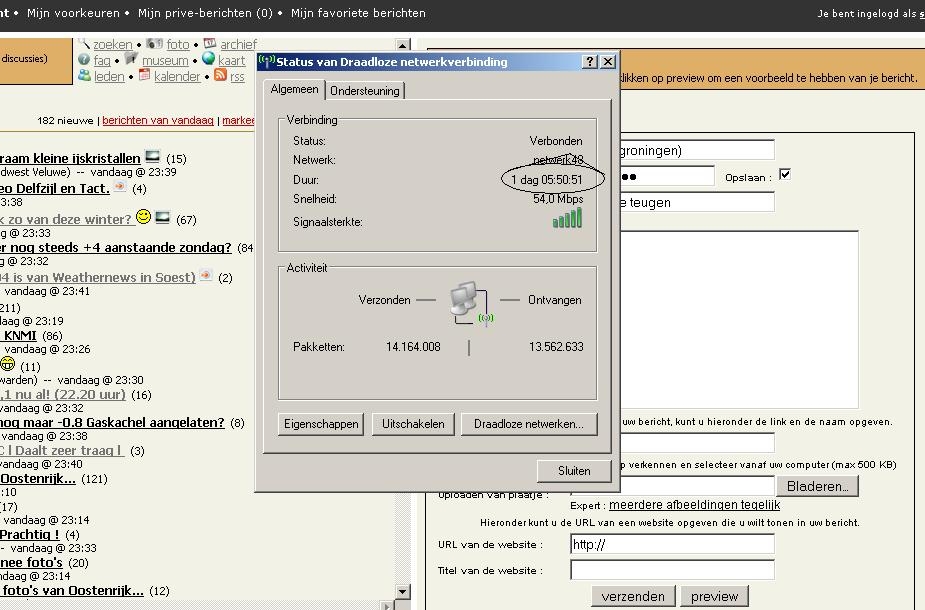Open the archief icon
This screenshot has height=610, width=925.
[x=210, y=44]
